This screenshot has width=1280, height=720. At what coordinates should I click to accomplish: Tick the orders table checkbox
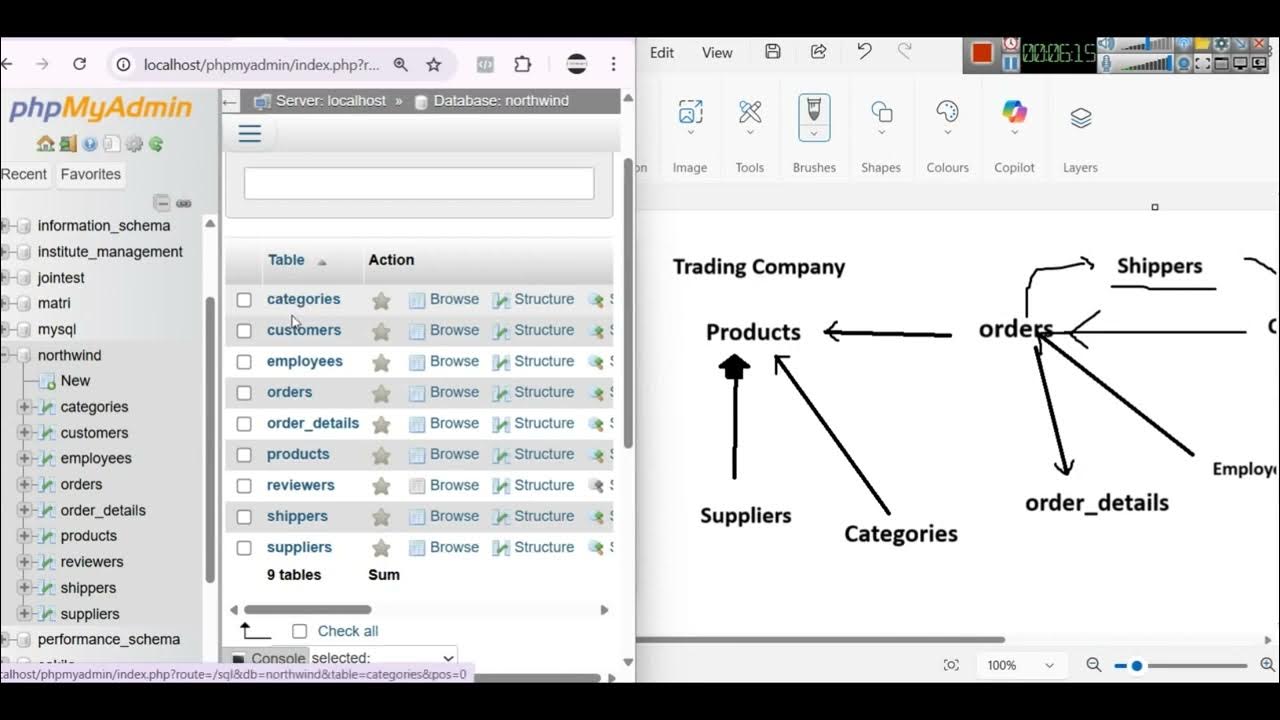[244, 393]
